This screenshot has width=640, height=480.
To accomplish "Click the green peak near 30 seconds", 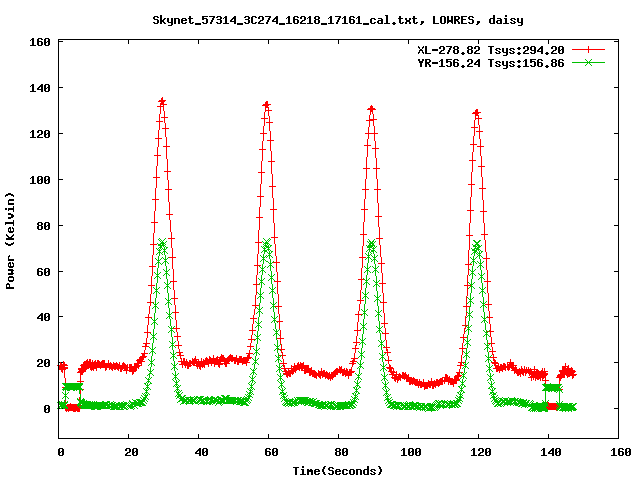I will (x=162, y=244).
